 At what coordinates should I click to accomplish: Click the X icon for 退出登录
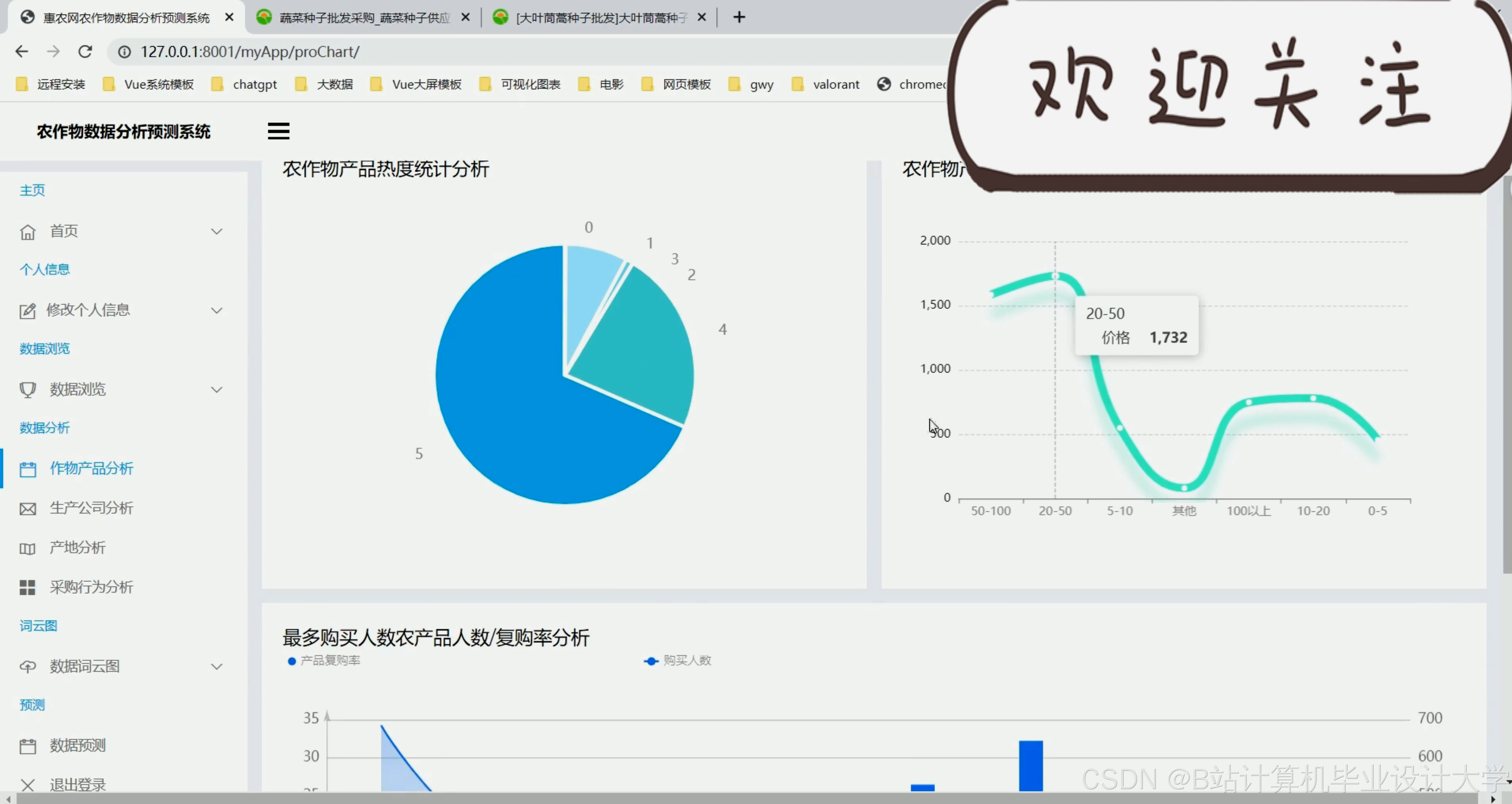tap(28, 785)
